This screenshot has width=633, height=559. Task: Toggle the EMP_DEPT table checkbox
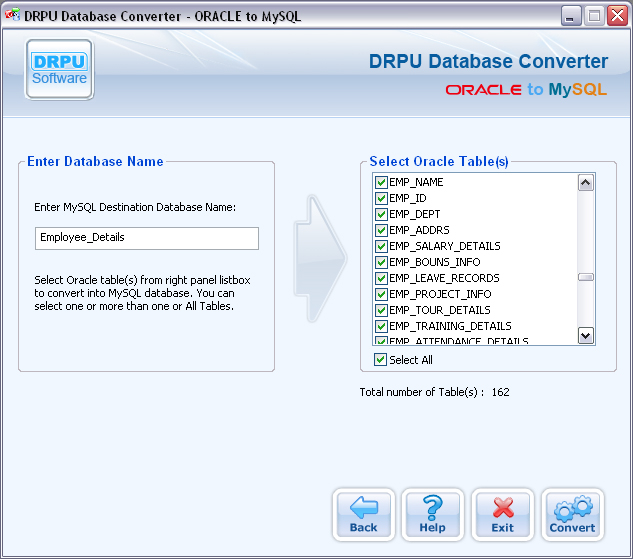(x=381, y=215)
